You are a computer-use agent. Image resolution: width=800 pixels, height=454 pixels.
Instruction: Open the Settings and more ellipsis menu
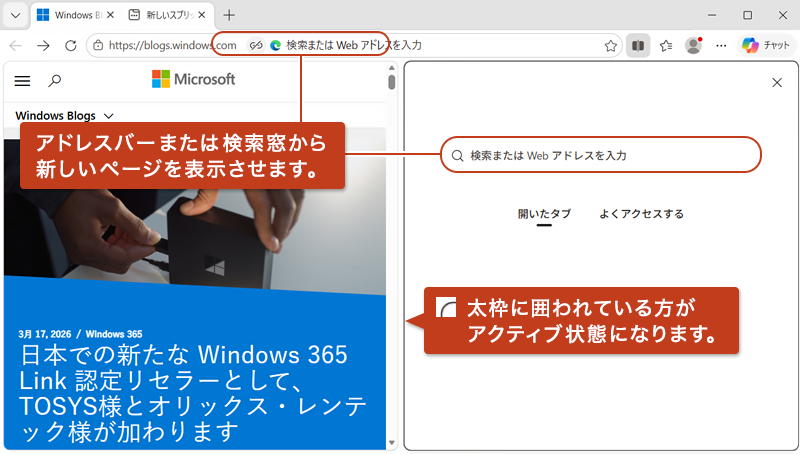(x=721, y=45)
